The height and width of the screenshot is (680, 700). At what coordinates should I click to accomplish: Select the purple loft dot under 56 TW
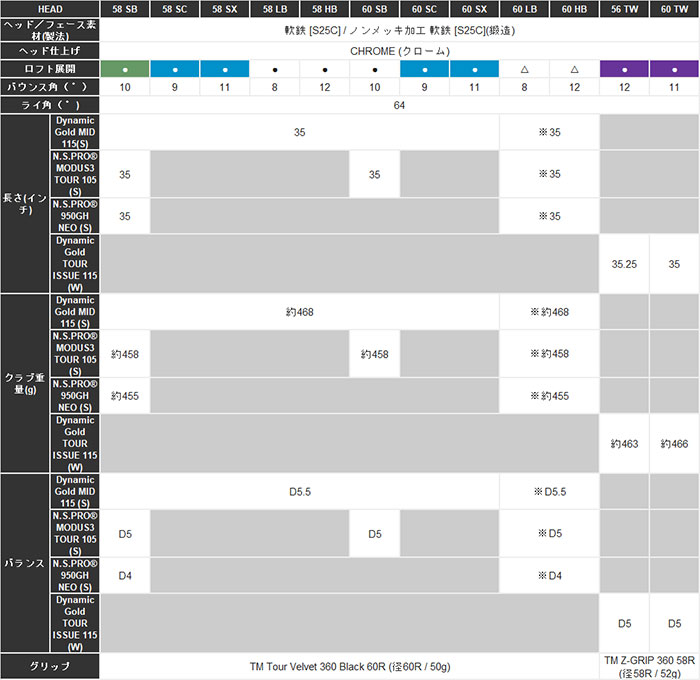625,69
